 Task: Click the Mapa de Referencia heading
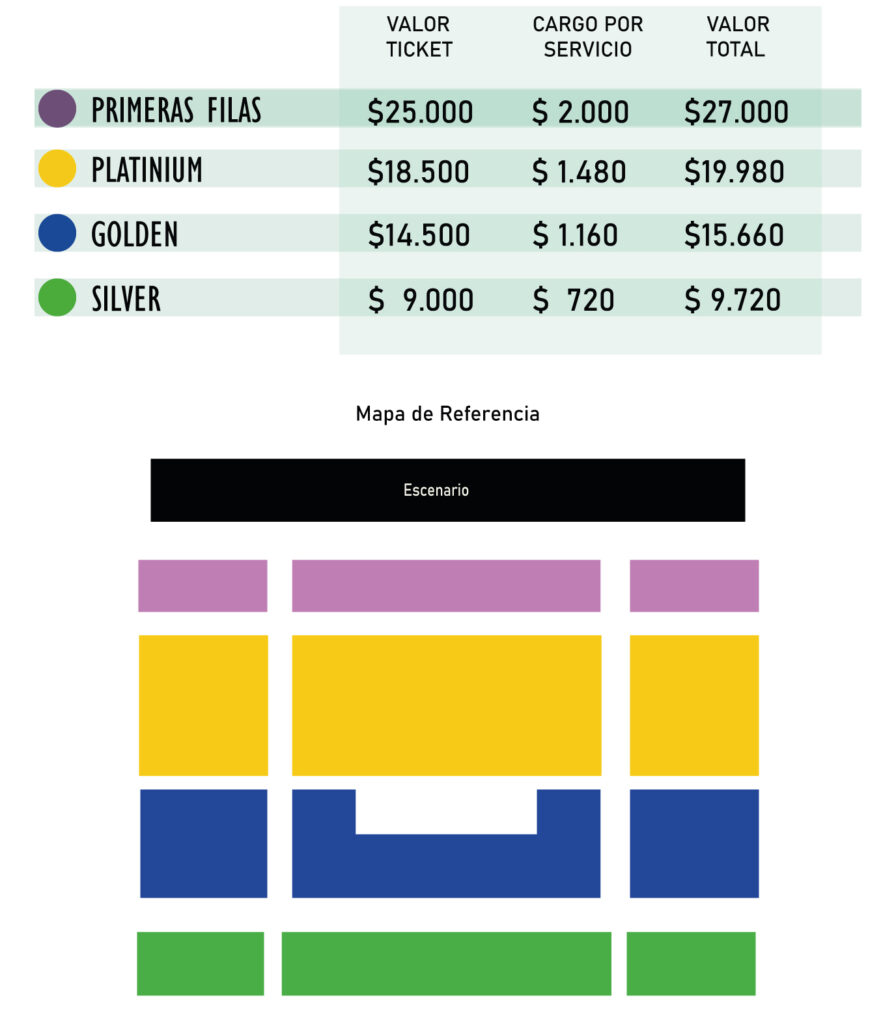(447, 414)
